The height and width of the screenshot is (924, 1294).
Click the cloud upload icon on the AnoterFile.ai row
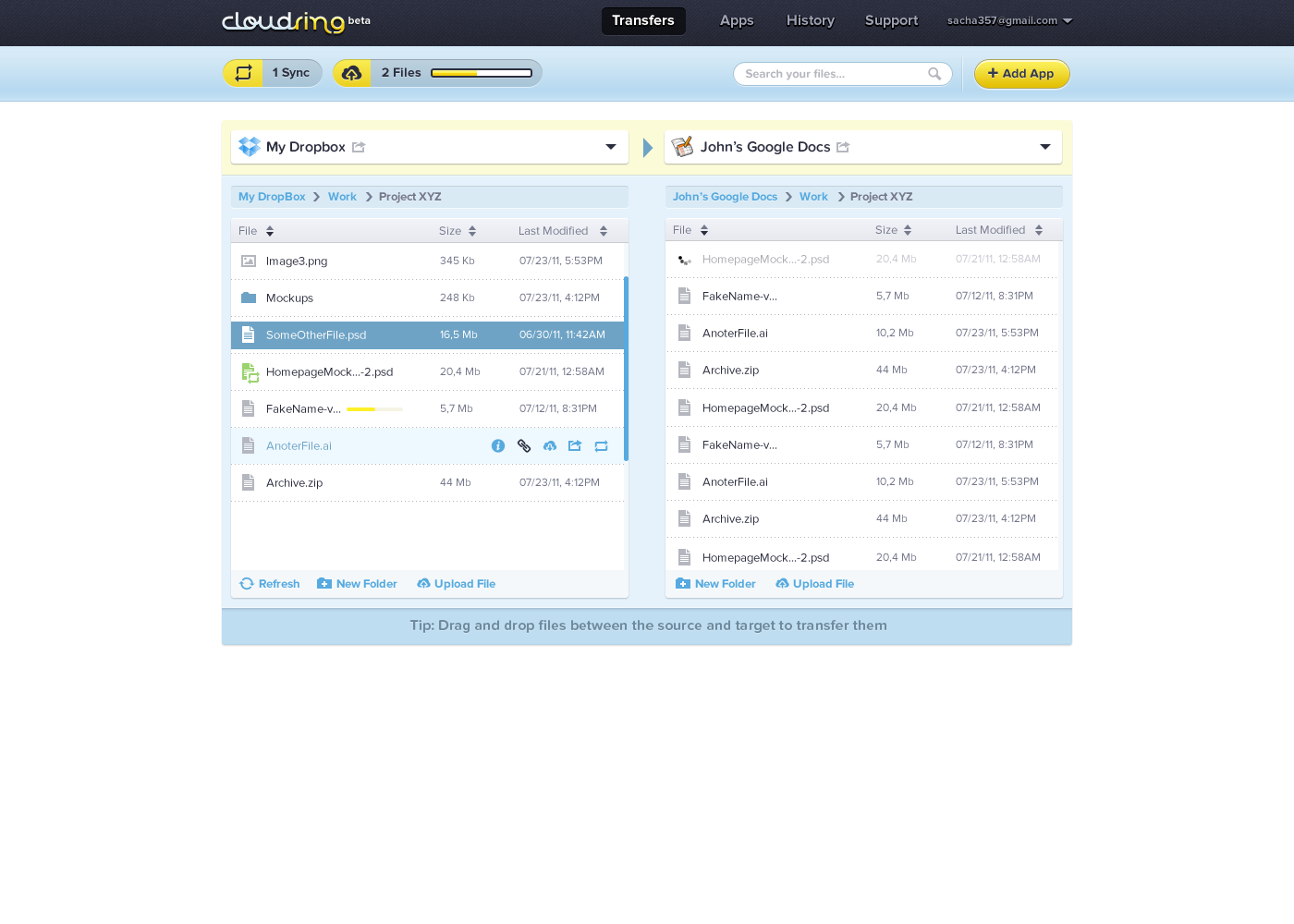pyautogui.click(x=550, y=445)
